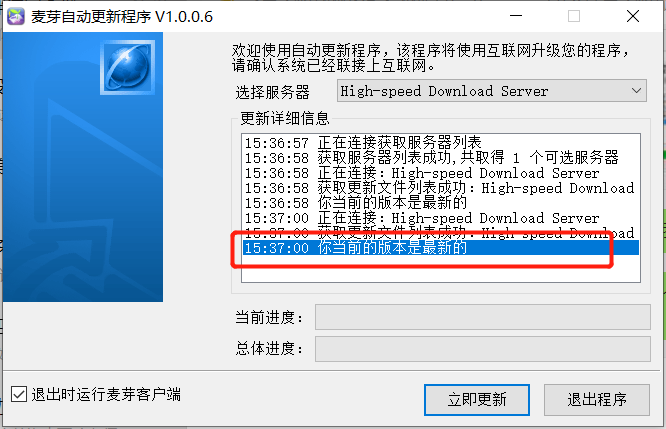Screen dimensions: 666x429
Task: Click the 退出程序 button
Action: (x=596, y=400)
